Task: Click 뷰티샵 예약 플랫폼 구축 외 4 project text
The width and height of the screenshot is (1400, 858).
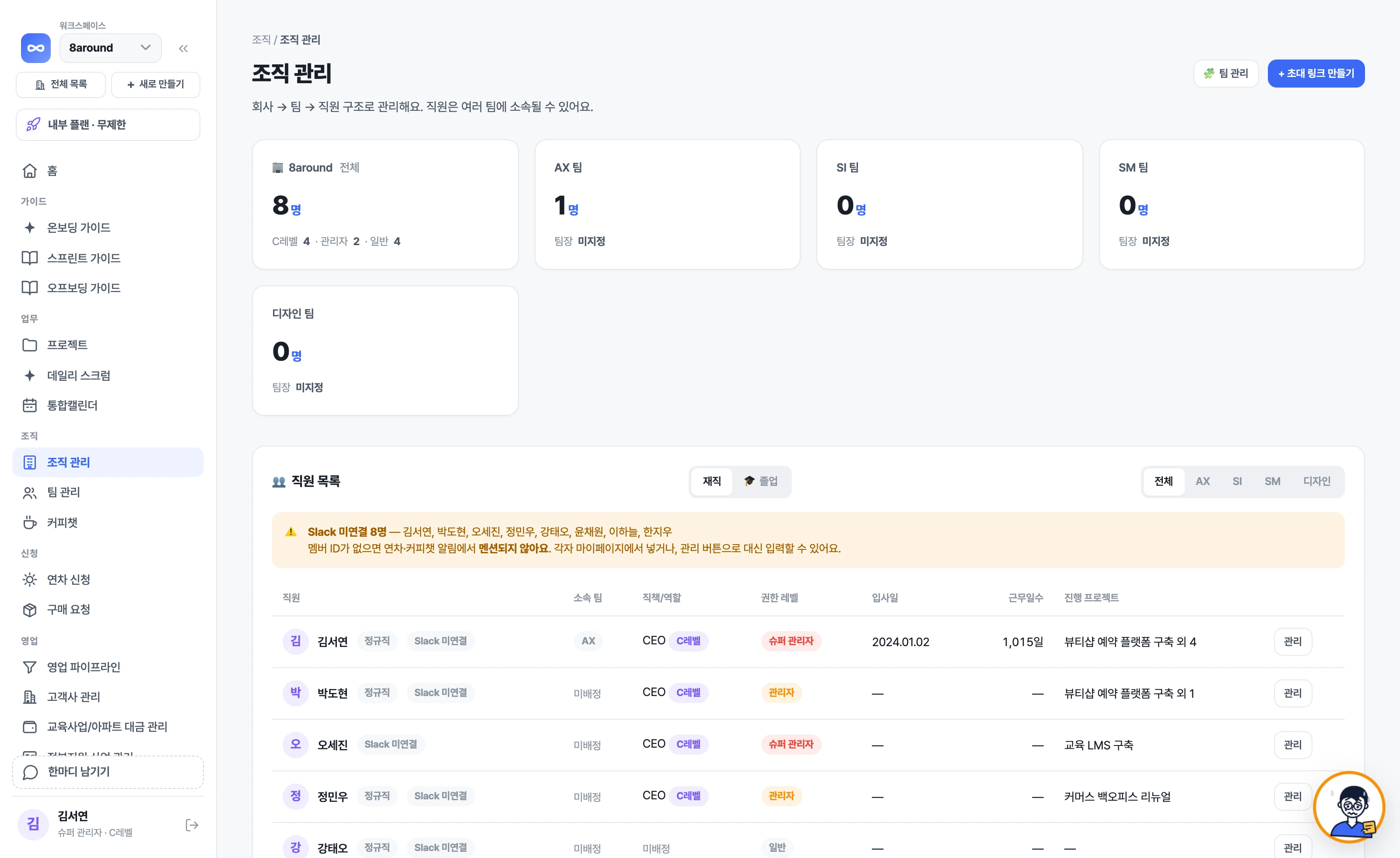Action: point(1130,641)
